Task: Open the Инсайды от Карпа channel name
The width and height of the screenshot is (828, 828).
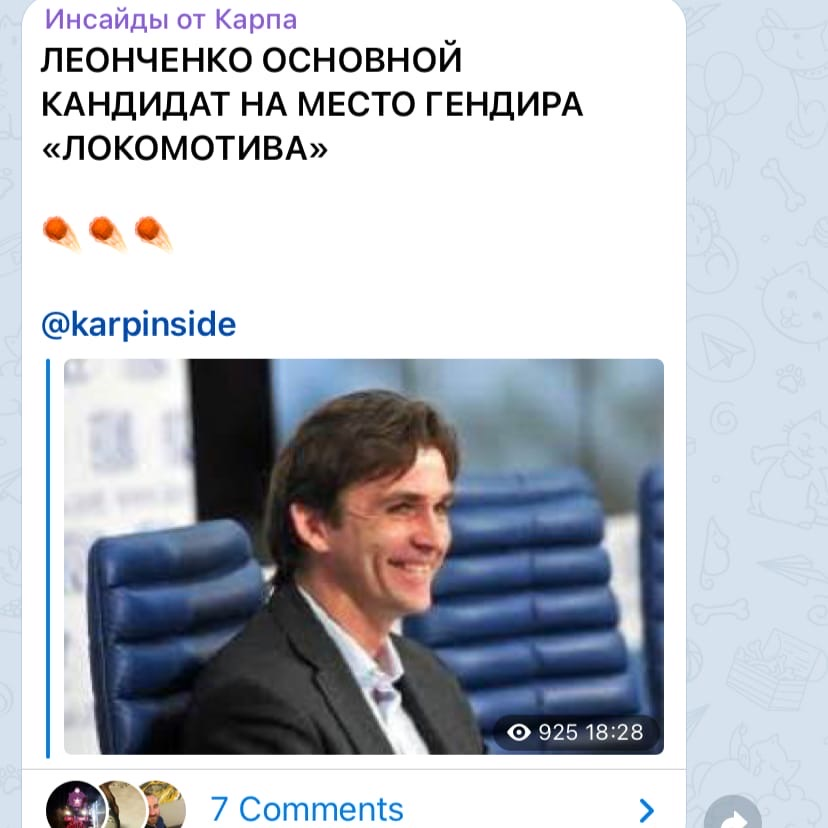Action: pyautogui.click(x=171, y=20)
